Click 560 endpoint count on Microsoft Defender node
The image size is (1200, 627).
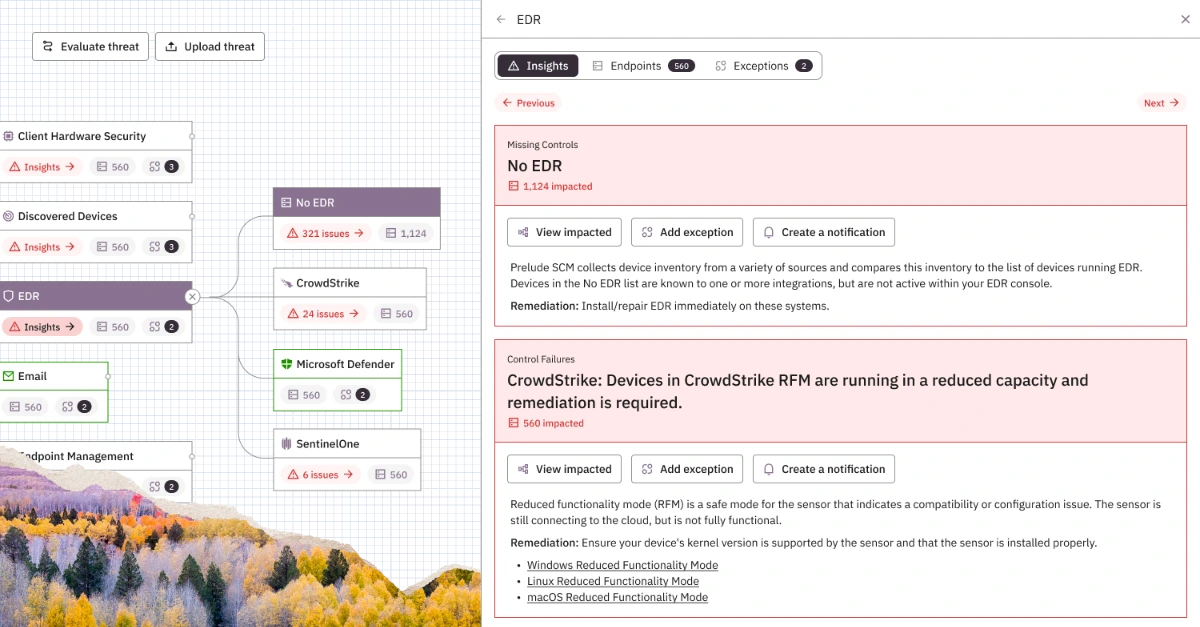(x=302, y=395)
